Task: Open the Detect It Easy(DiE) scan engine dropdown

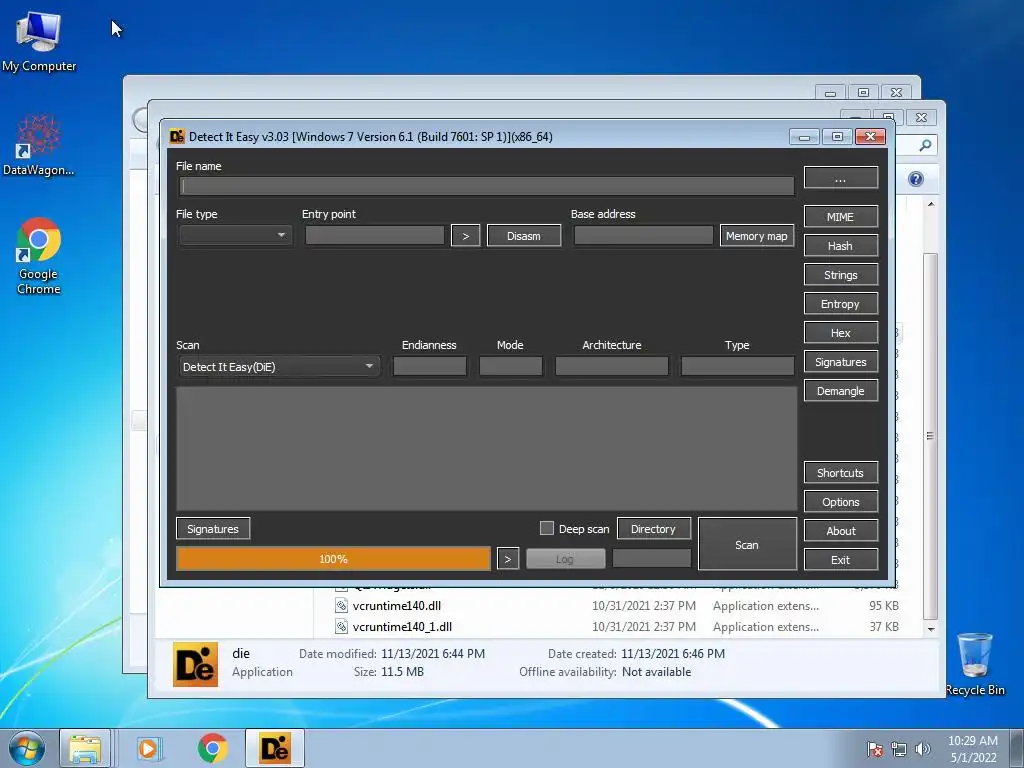Action: (x=279, y=366)
